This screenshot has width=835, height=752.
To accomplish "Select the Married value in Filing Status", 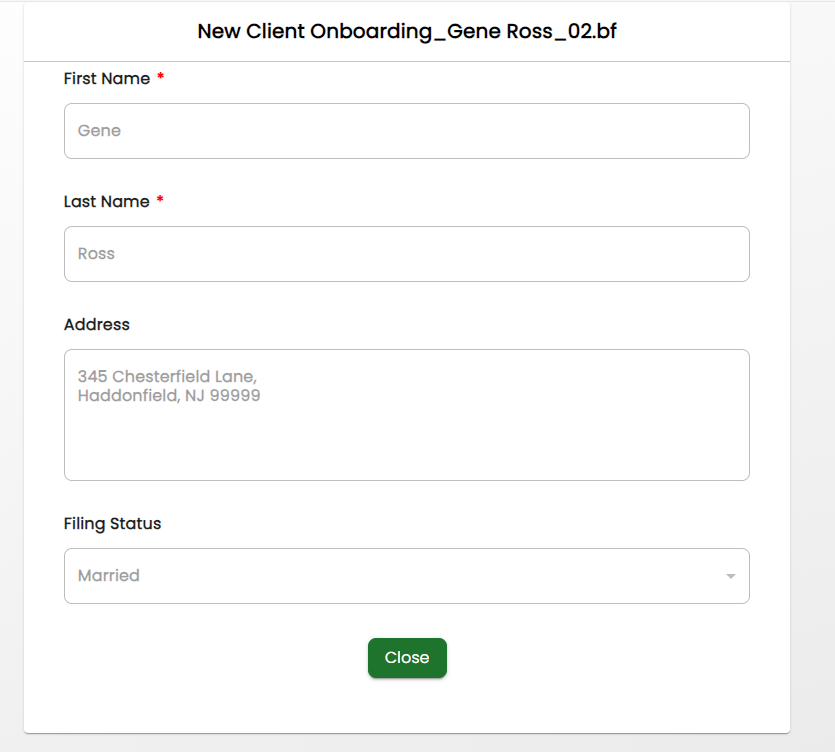I will click(x=109, y=576).
